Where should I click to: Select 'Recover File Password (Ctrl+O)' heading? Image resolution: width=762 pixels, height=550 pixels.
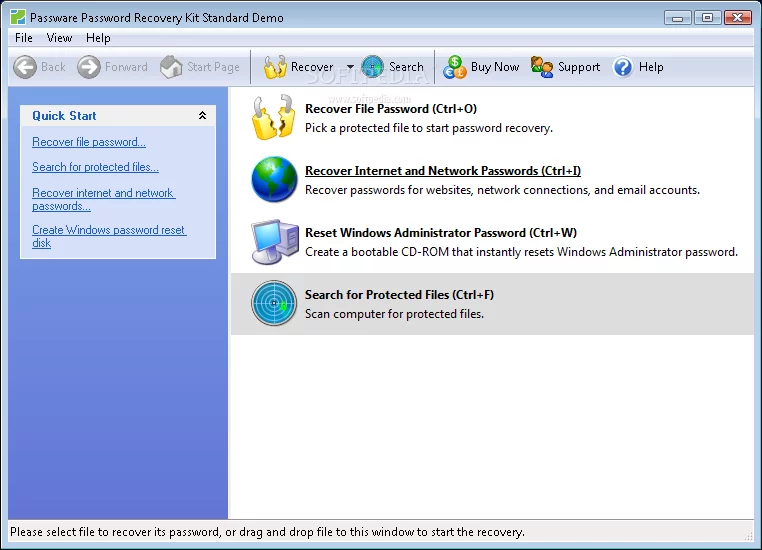coord(391,108)
